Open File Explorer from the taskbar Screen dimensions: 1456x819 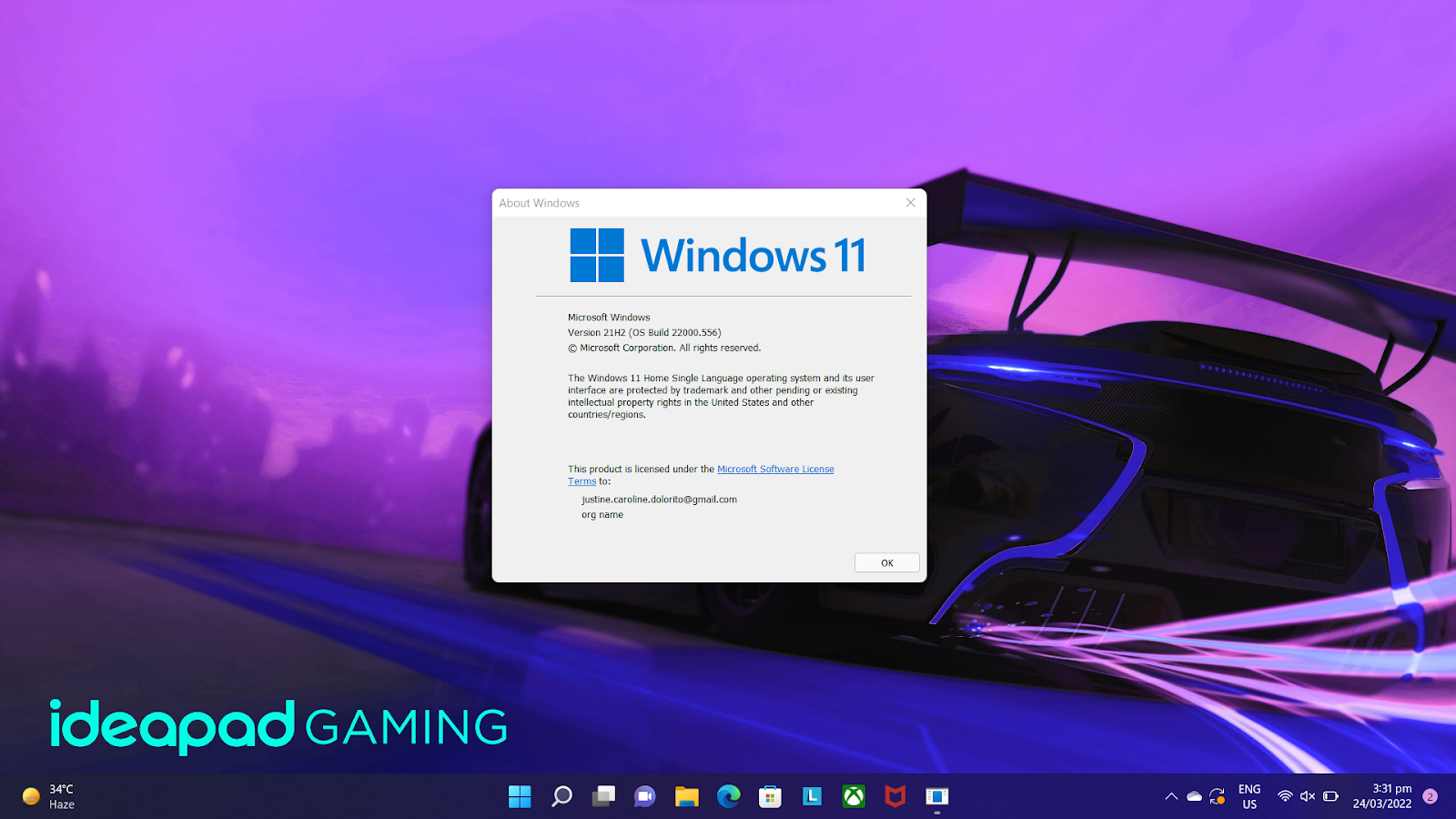pyautogui.click(x=686, y=796)
